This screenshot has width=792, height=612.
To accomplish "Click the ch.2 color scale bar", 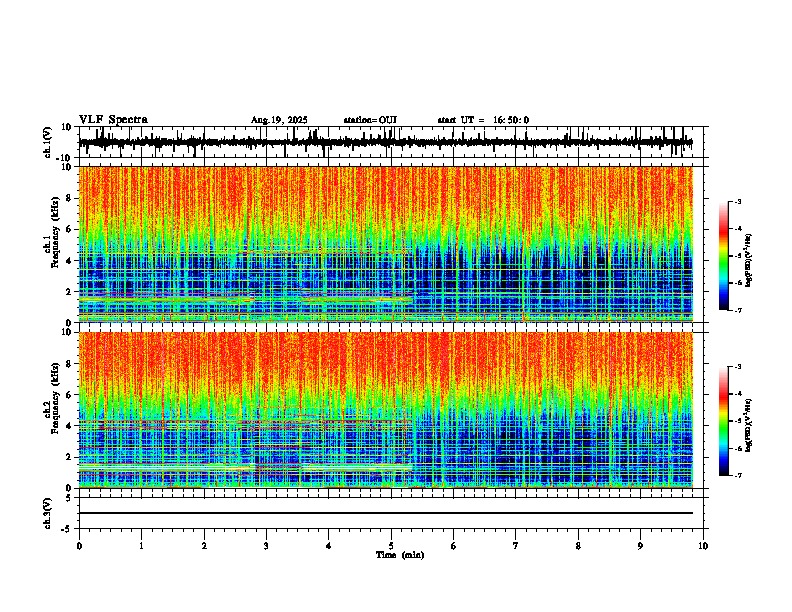I will [x=724, y=421].
